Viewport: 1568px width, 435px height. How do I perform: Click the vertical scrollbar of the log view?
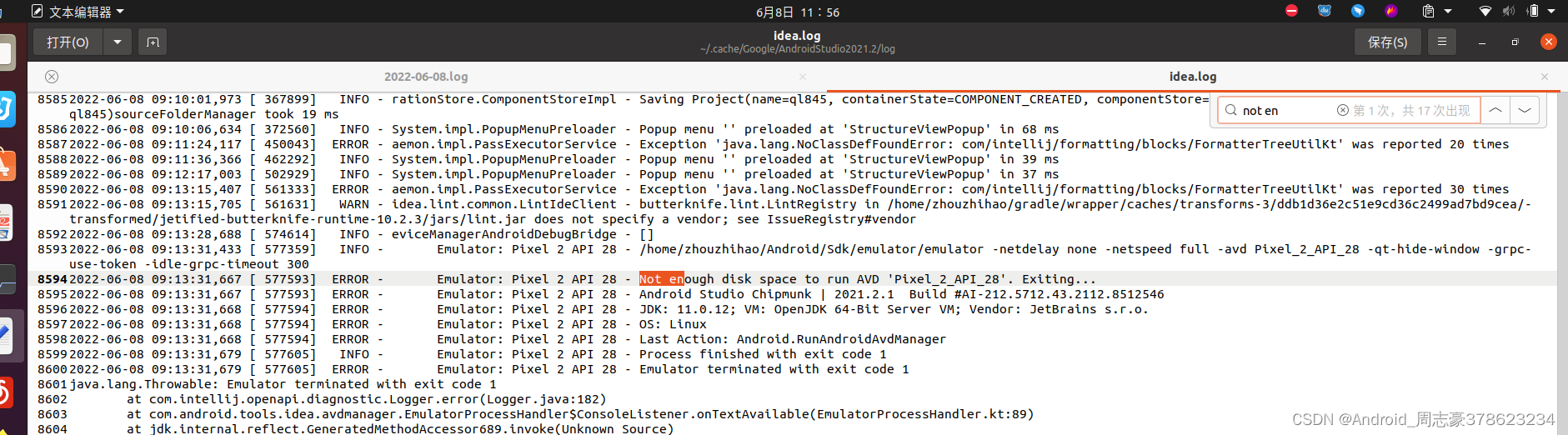coord(1562,262)
